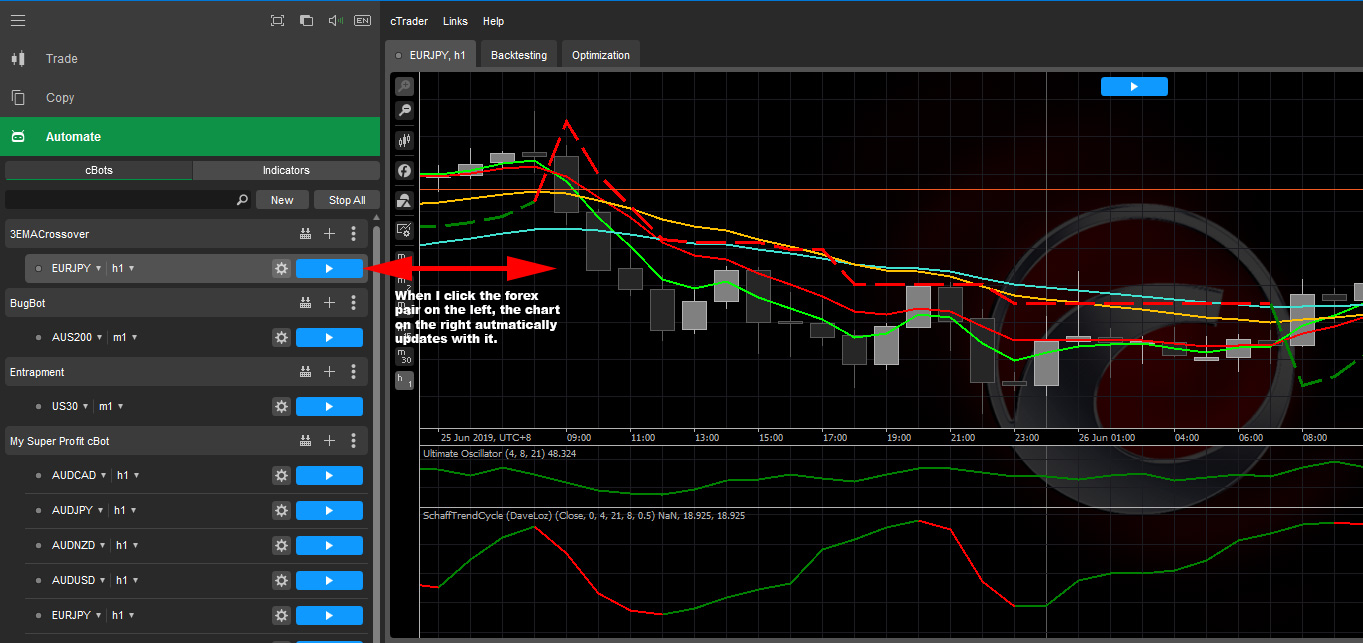Screen dimensions: 1363x643
Task: Select the EURJPY, h1 chart tab
Action: (x=432, y=55)
